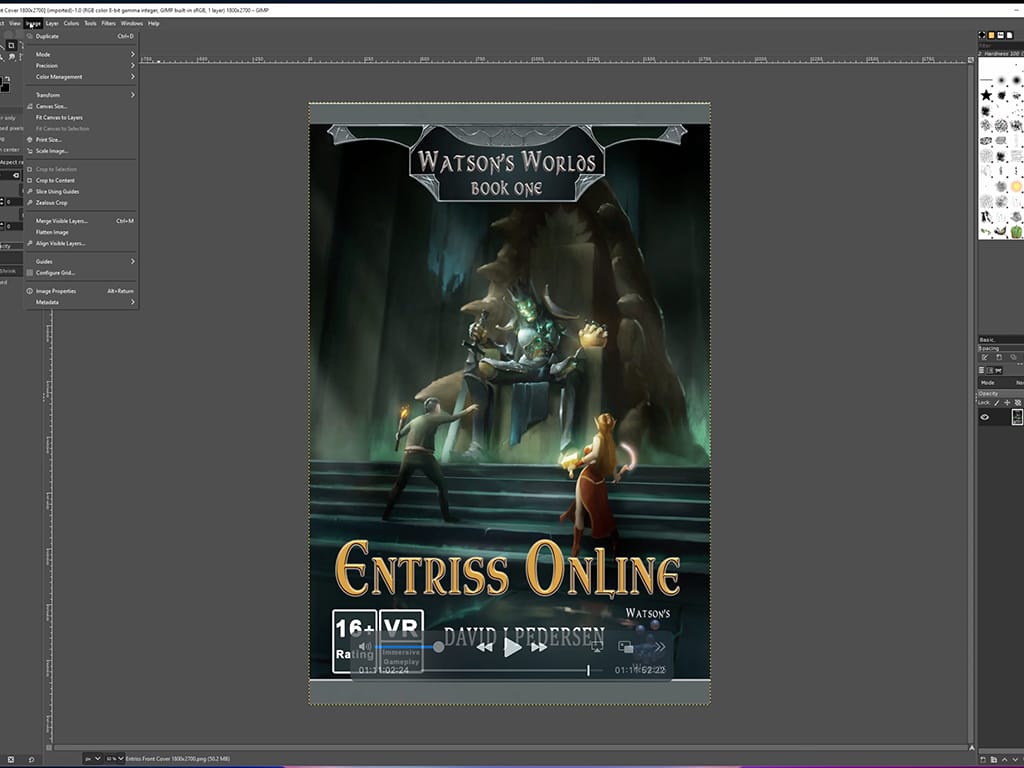The image size is (1024, 768).
Task: Expand the Mode submenu
Action: click(x=44, y=54)
